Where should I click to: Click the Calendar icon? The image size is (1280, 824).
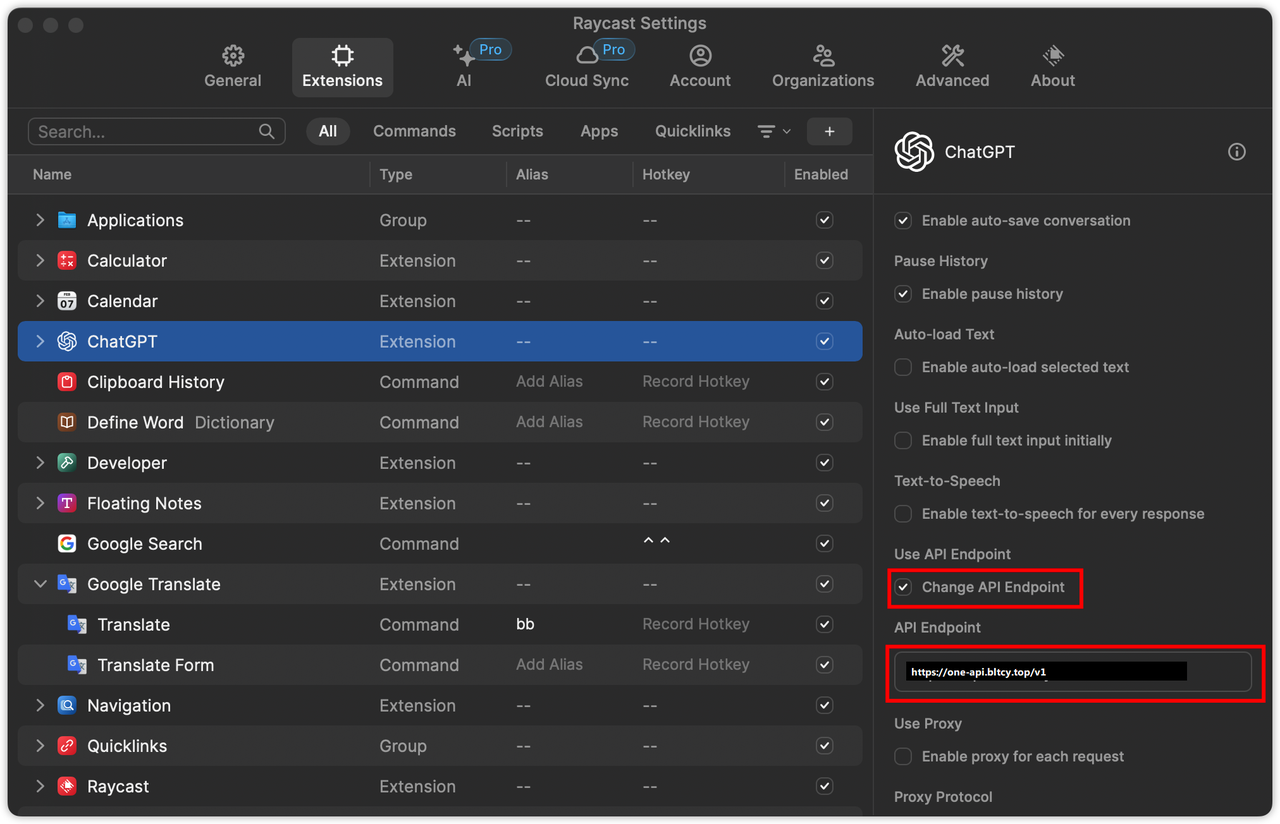[x=67, y=301]
